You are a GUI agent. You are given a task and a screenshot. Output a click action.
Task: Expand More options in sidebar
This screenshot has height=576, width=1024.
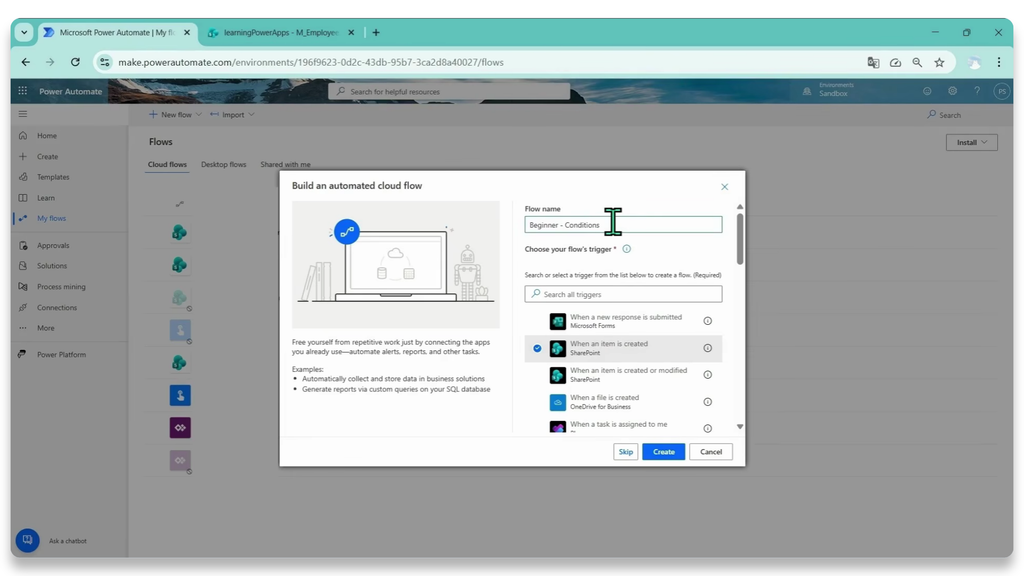click(x=46, y=328)
